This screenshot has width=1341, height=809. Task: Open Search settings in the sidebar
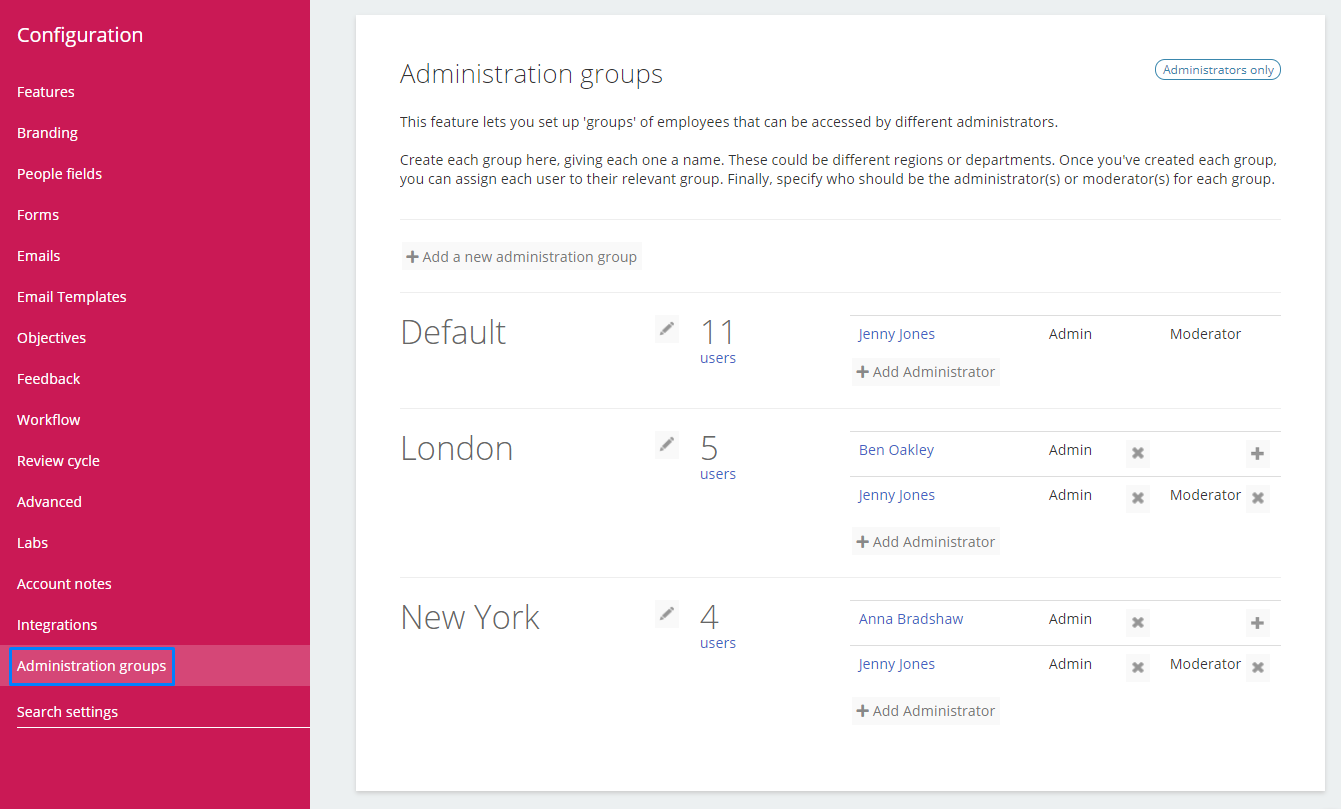(x=67, y=712)
